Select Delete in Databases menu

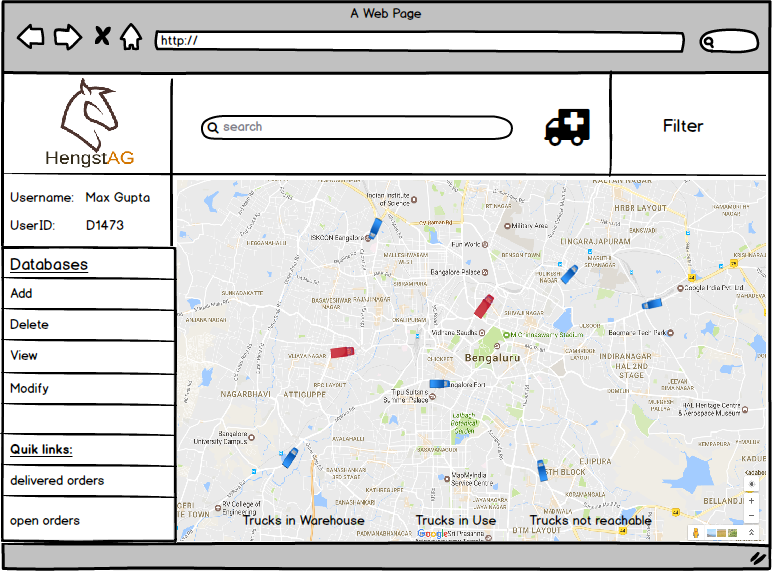pos(89,325)
